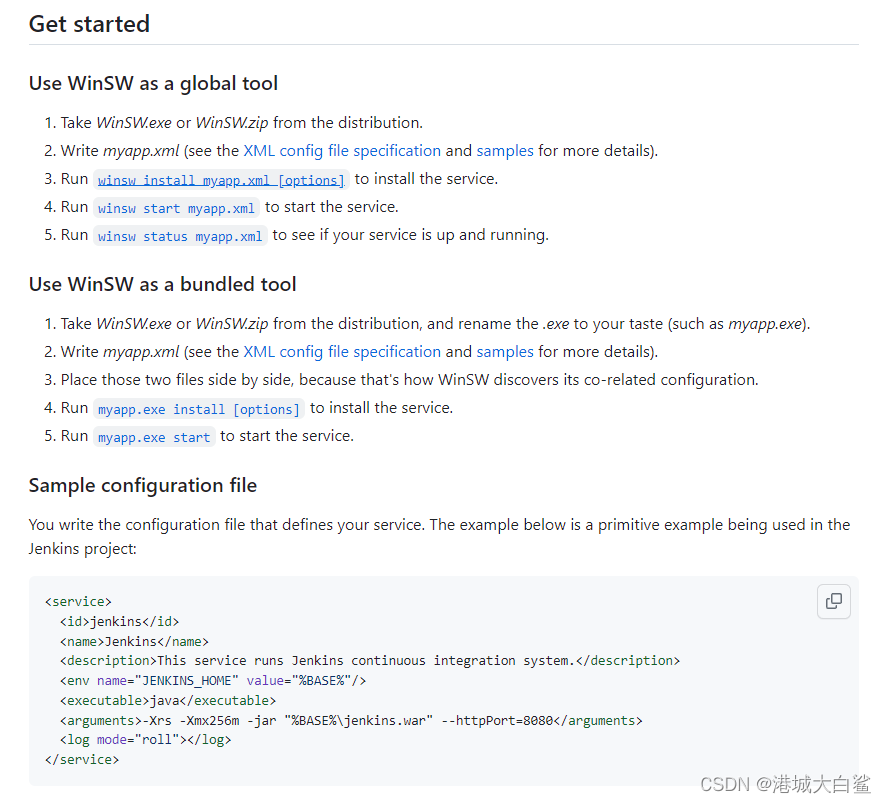This screenshot has width=886, height=803.
Task: Click the Sample configuration file heading
Action: [142, 485]
